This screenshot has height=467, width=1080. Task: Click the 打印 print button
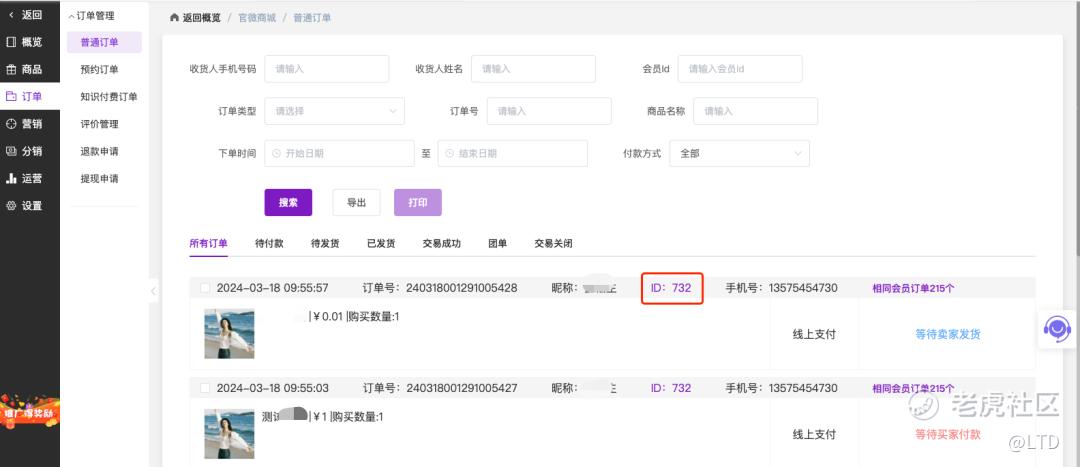[x=417, y=203]
